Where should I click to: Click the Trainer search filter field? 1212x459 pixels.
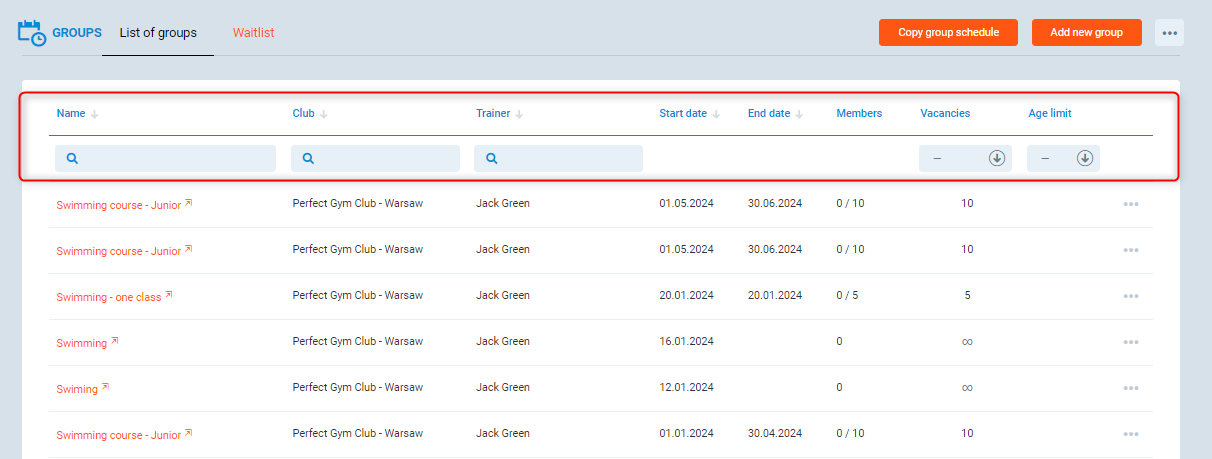(x=558, y=158)
